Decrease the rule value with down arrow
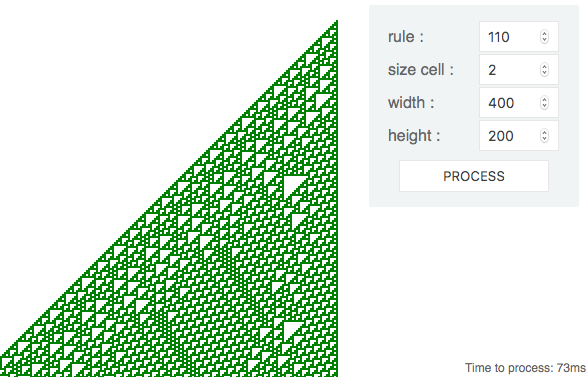 click(x=544, y=40)
